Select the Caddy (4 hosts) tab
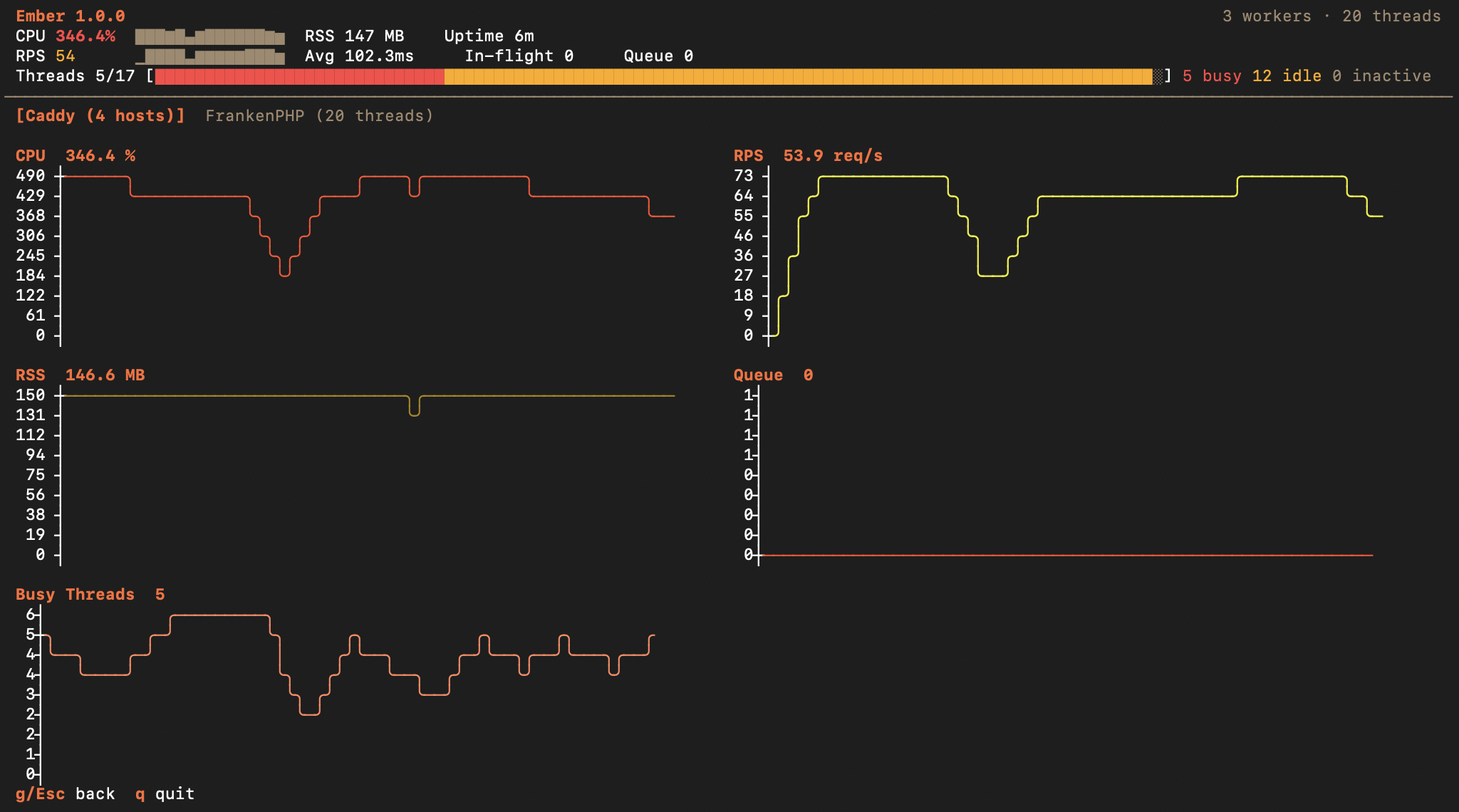Screen dimensions: 1459x812 click(x=100, y=115)
